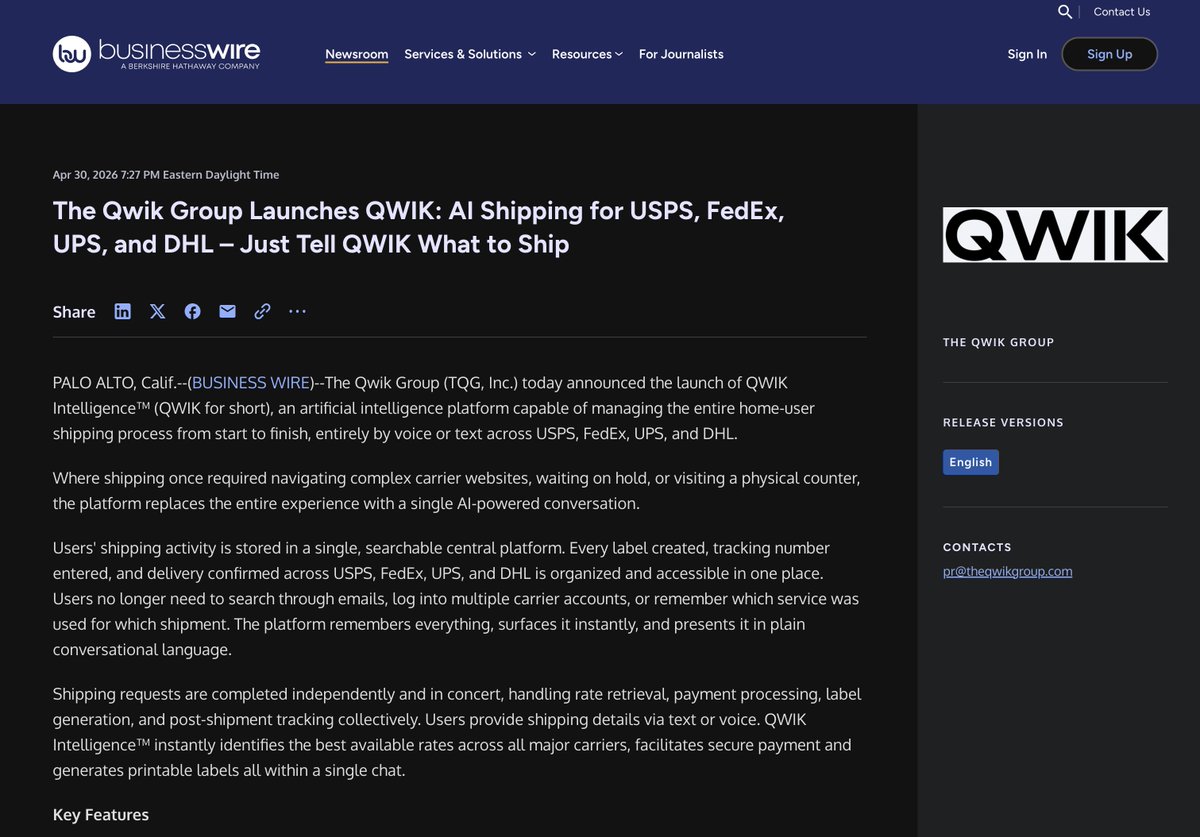Share the release via email icon

(x=227, y=311)
